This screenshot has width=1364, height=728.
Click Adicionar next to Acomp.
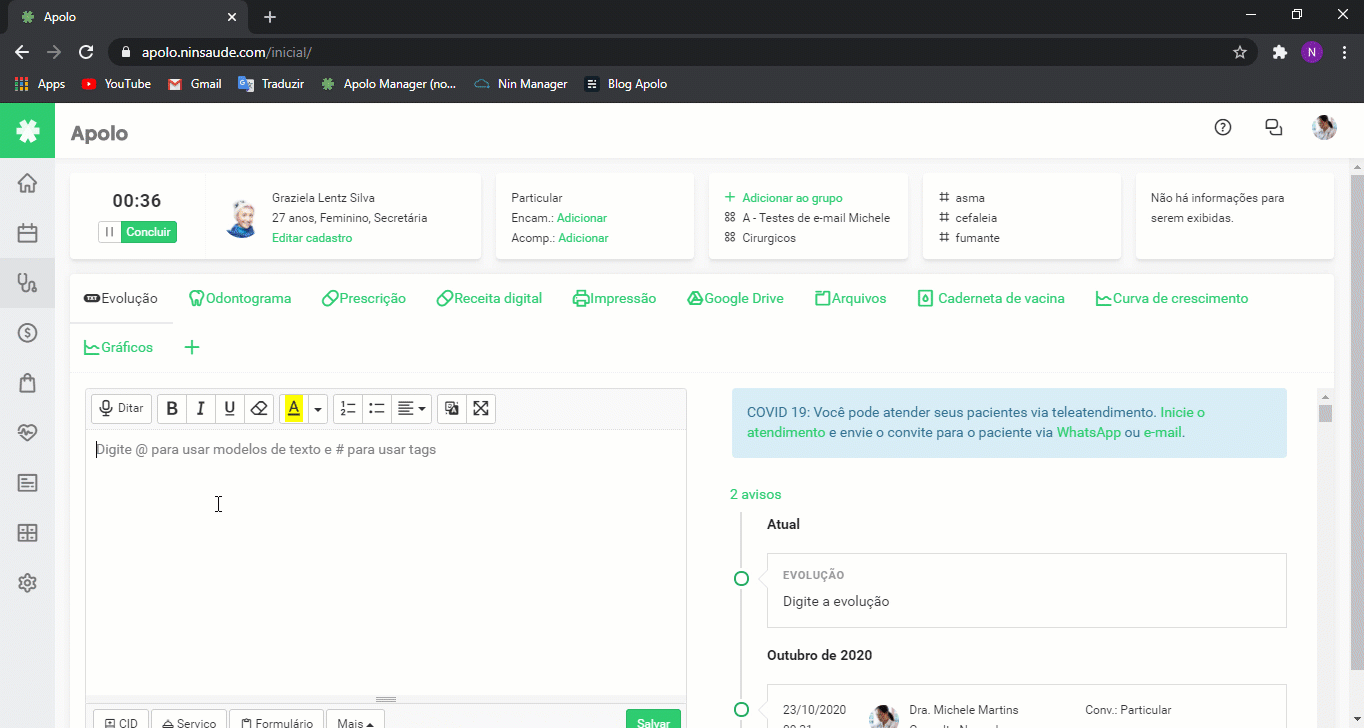click(x=583, y=238)
